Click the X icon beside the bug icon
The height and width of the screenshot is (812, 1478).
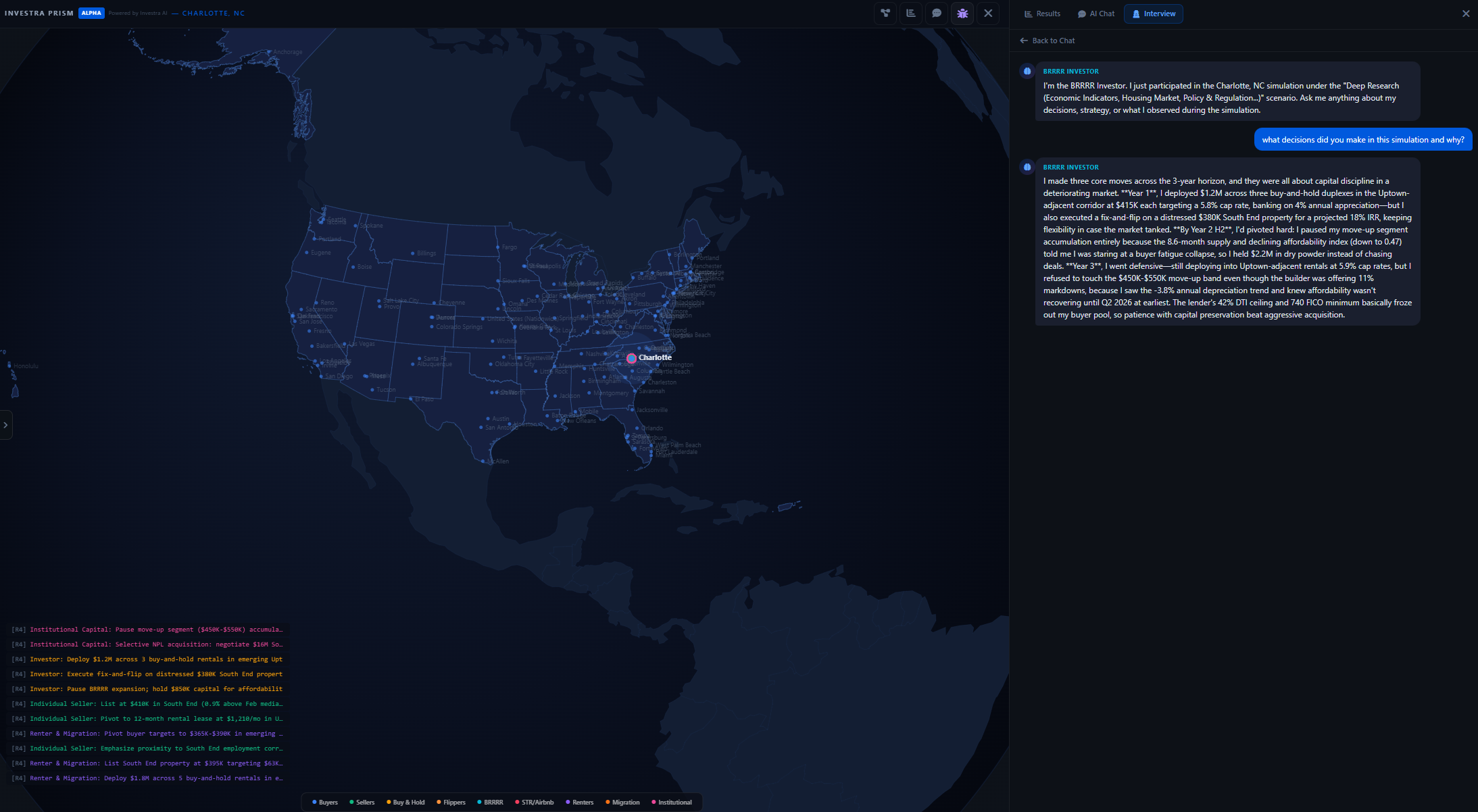coord(988,14)
